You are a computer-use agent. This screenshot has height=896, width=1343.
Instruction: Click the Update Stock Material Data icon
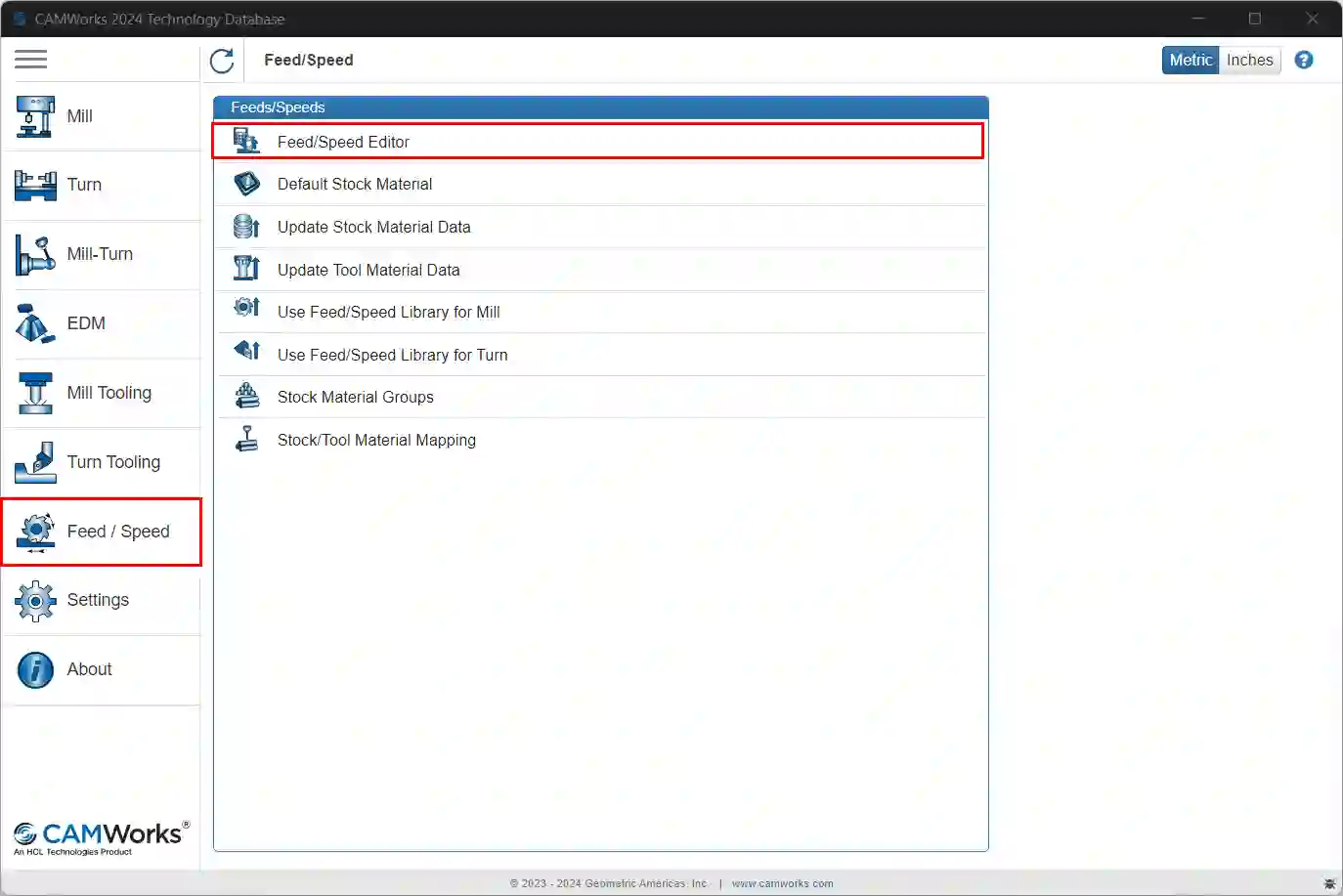(247, 227)
